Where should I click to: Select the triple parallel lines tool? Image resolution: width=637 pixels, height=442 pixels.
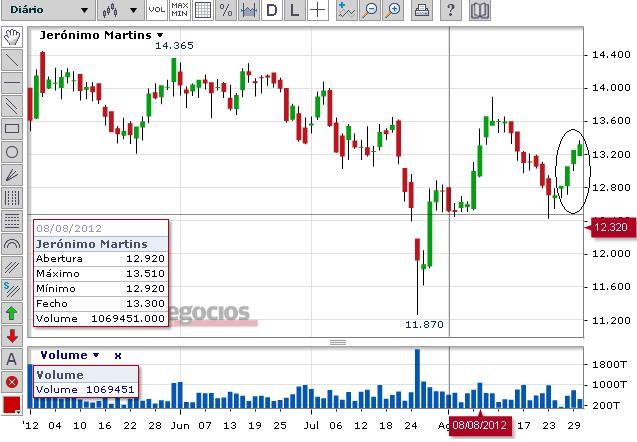point(12,267)
